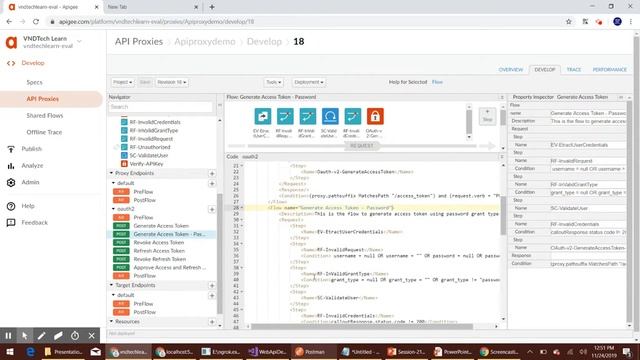
Task: Select the Refresh Access Token flow
Action: pyautogui.click(x=159, y=251)
